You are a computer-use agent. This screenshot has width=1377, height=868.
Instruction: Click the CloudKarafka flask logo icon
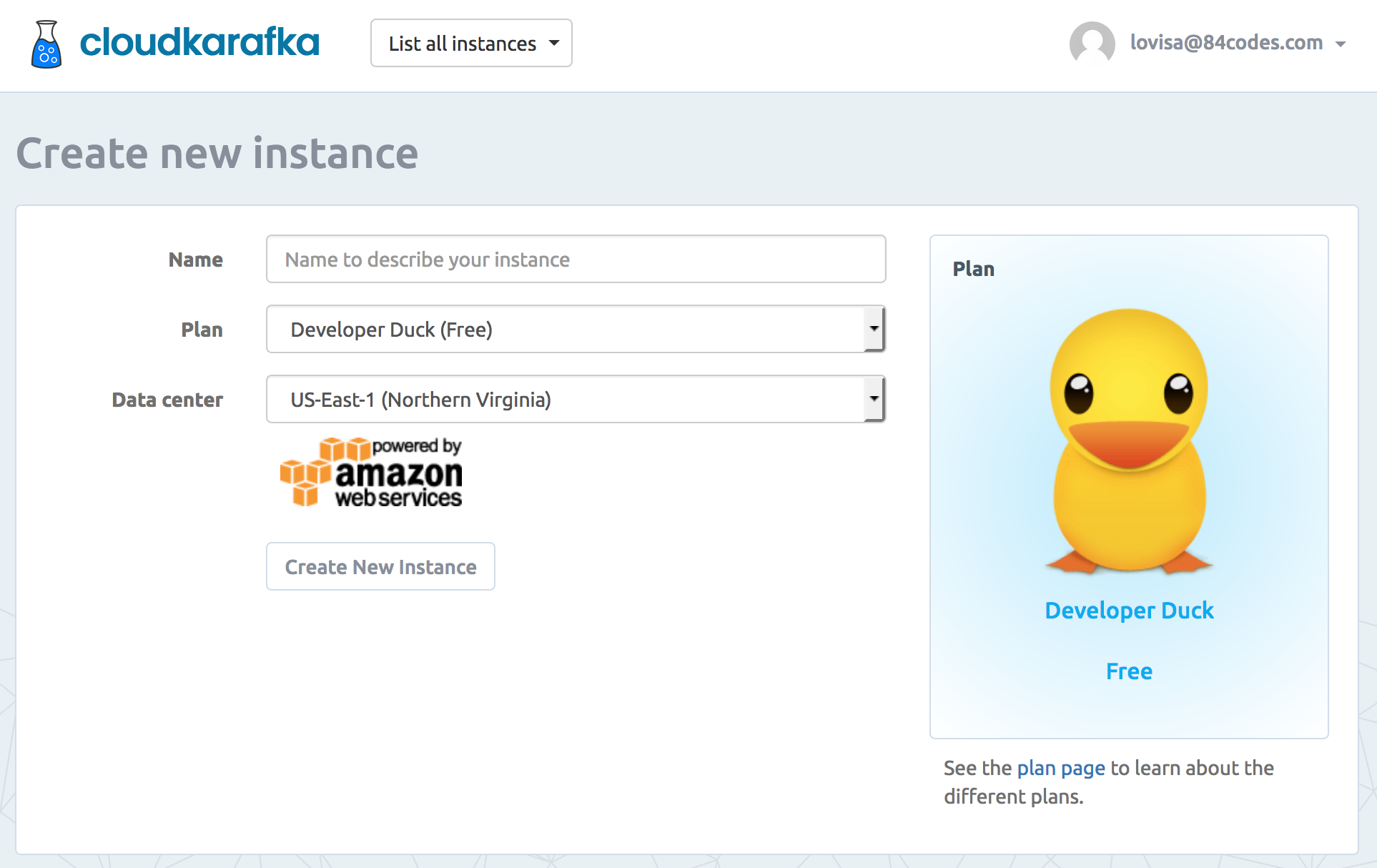pos(46,44)
